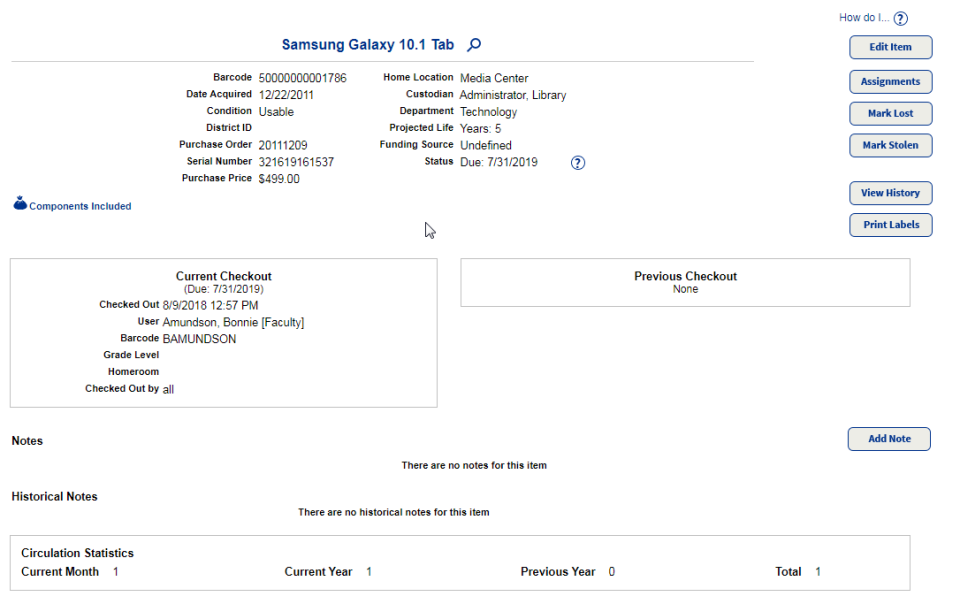Click the Samsung Galaxy 10.1 Tab title
960x604 pixels.
[x=368, y=45]
